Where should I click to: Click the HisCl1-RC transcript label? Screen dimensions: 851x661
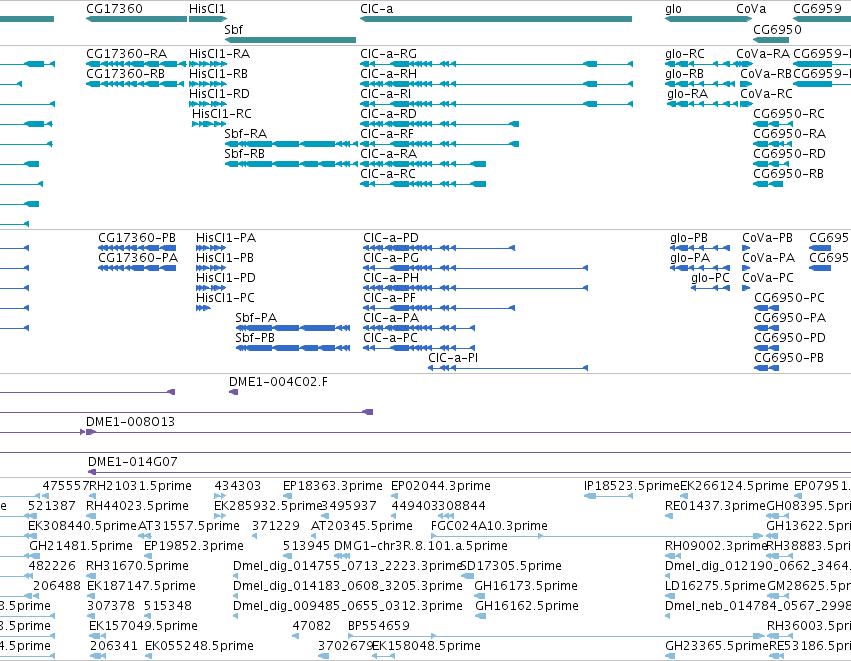222,114
